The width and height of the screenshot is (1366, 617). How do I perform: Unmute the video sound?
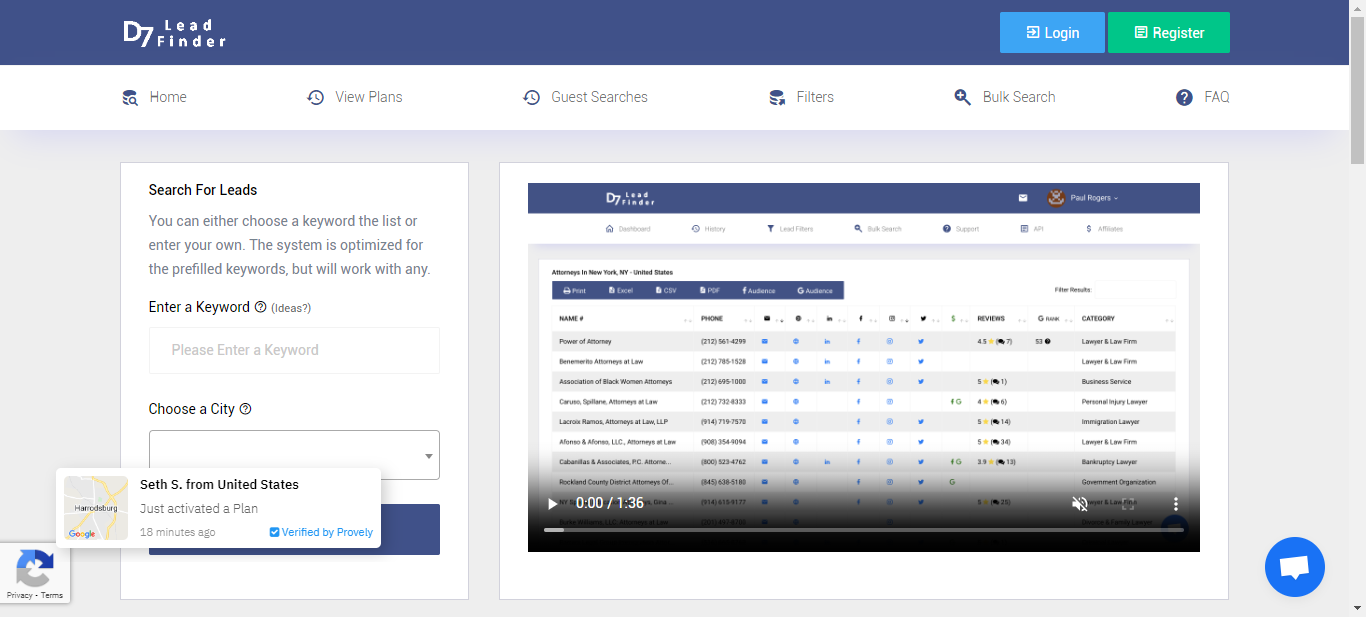pyautogui.click(x=1080, y=504)
